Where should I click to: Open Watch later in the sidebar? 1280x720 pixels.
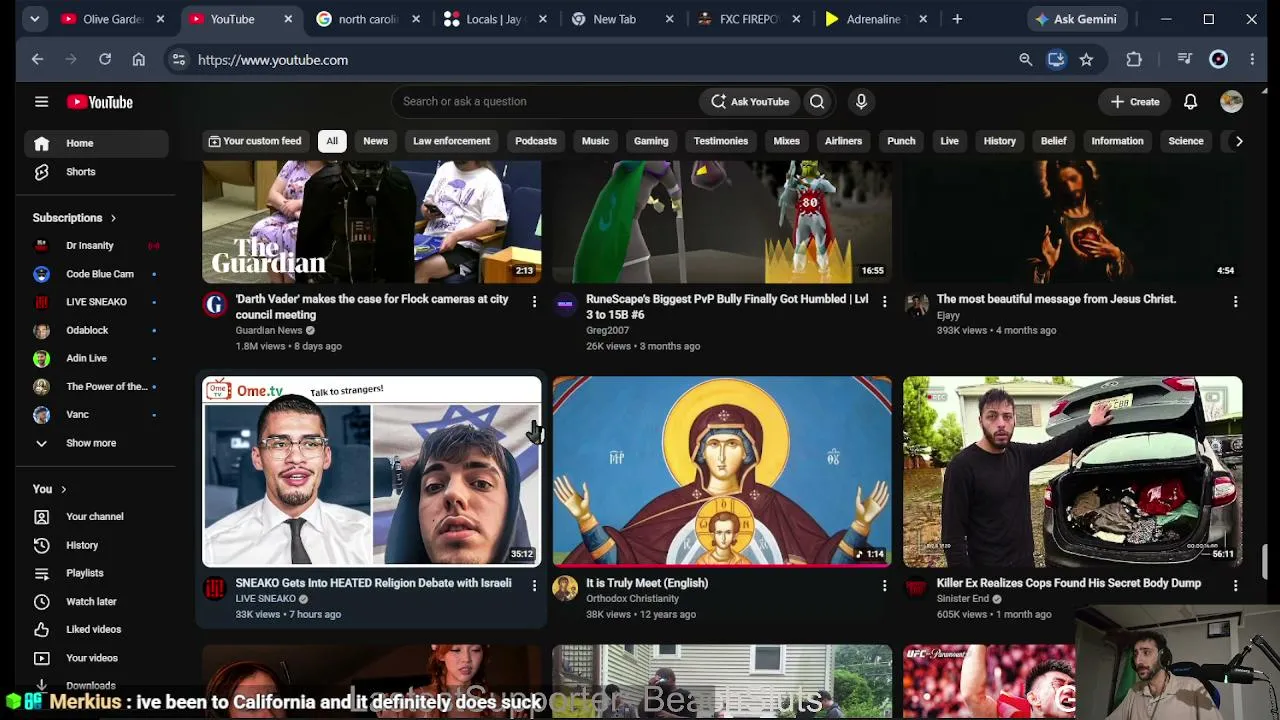[96, 601]
